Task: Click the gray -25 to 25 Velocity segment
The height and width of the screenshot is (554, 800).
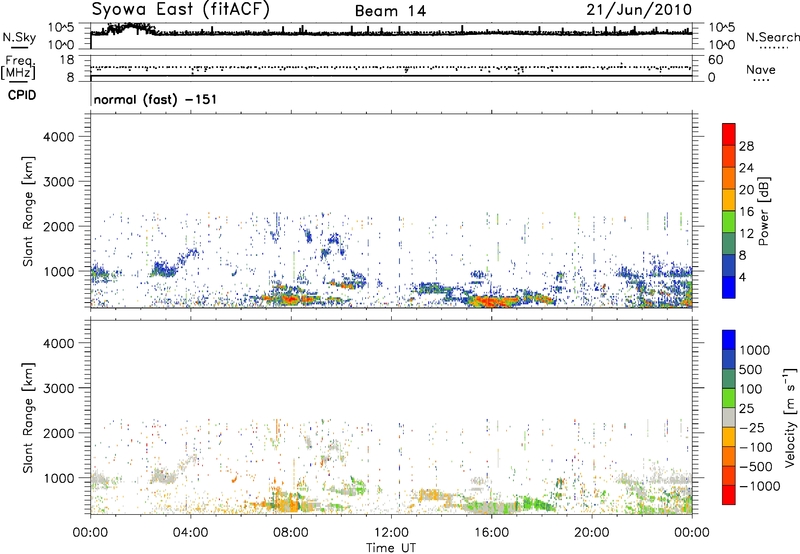Action: click(x=729, y=417)
